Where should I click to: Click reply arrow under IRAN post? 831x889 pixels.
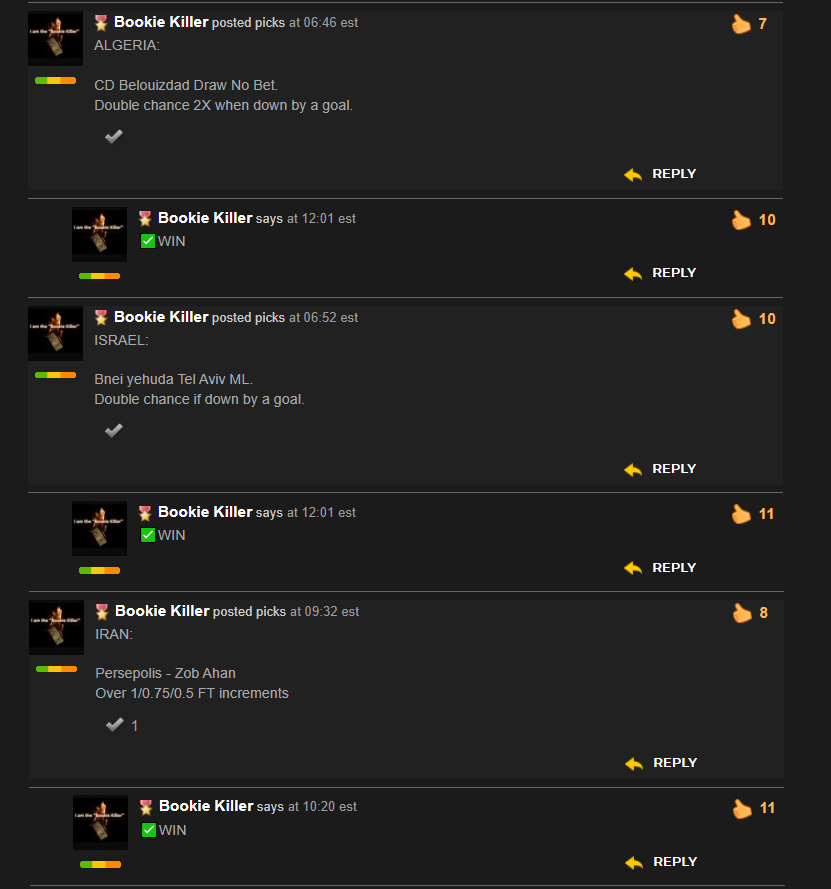click(634, 764)
